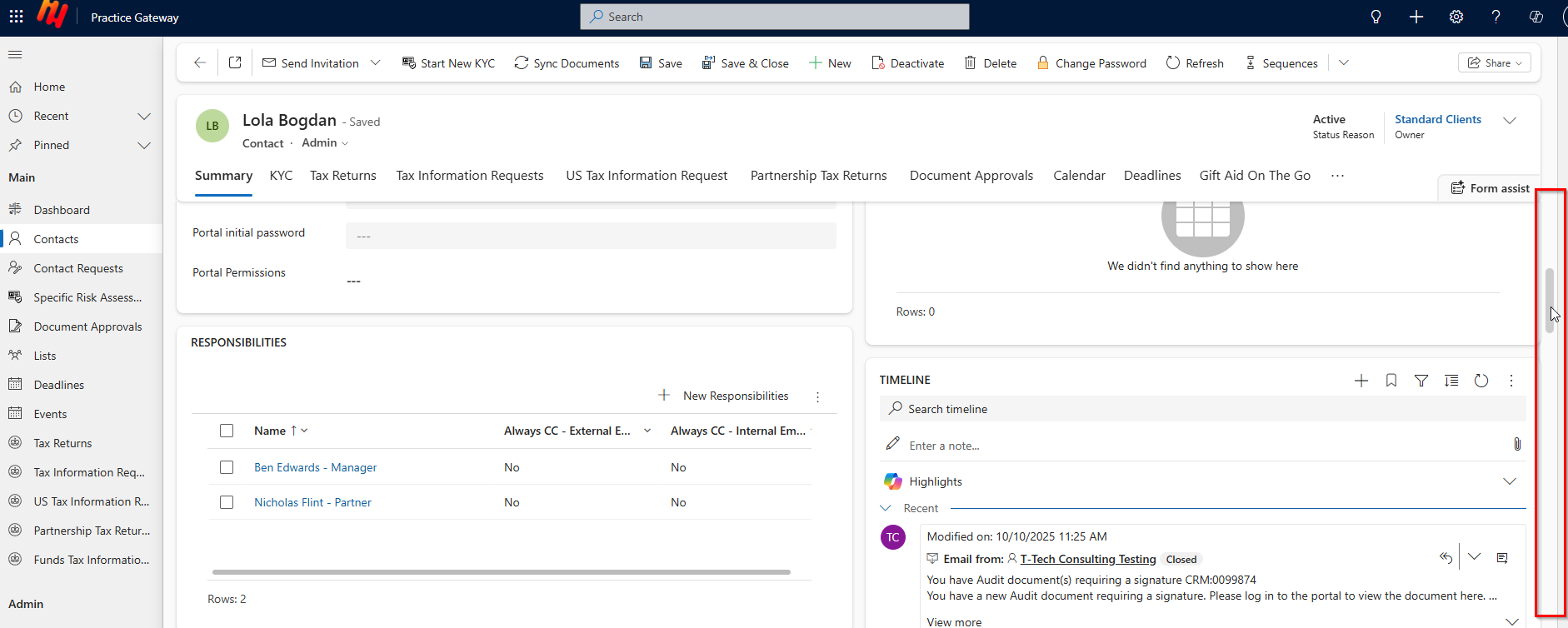Toggle the hamburger site map menu
The image size is (1568, 628).
pos(15,55)
